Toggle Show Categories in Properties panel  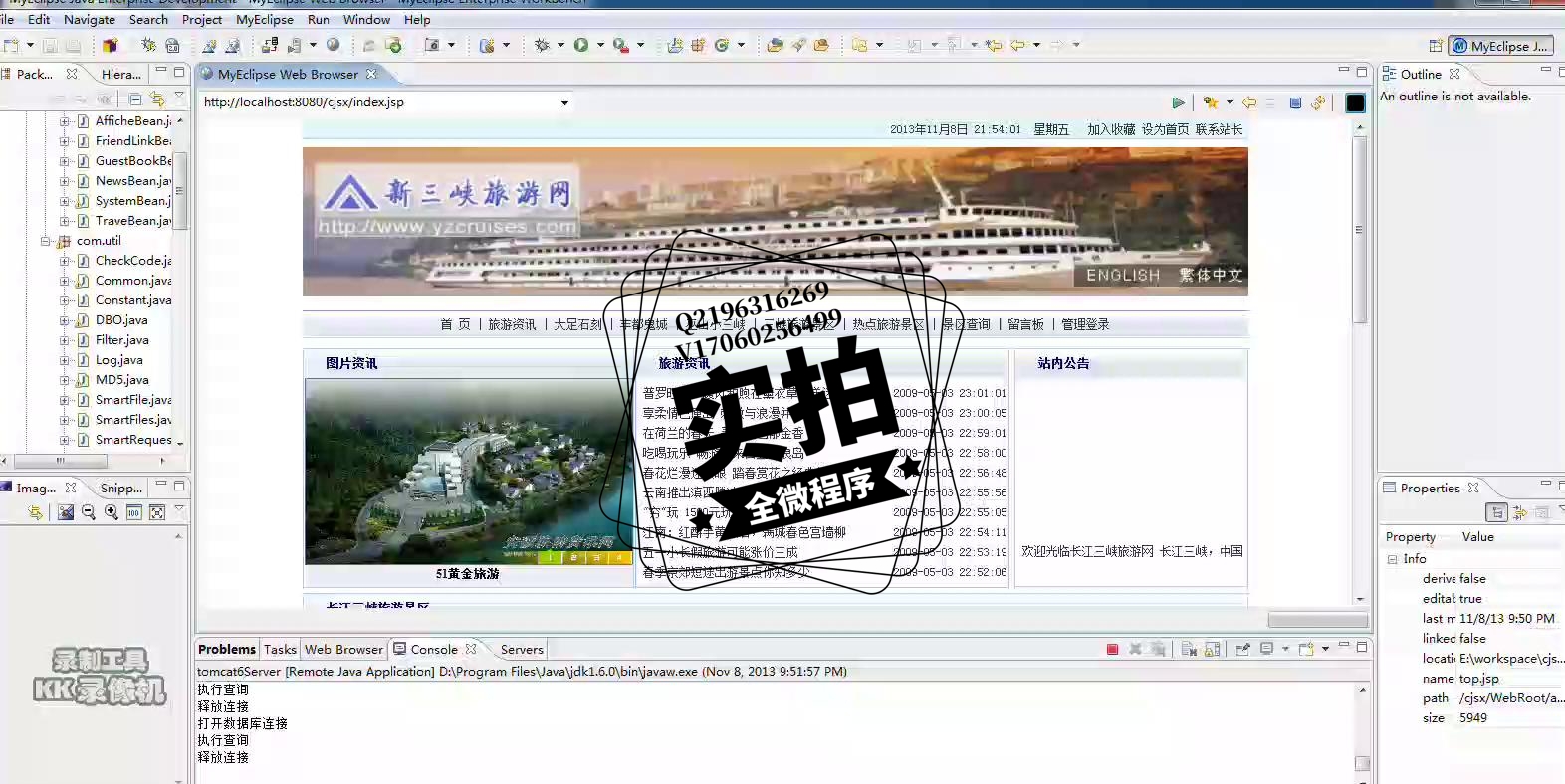tap(1496, 512)
